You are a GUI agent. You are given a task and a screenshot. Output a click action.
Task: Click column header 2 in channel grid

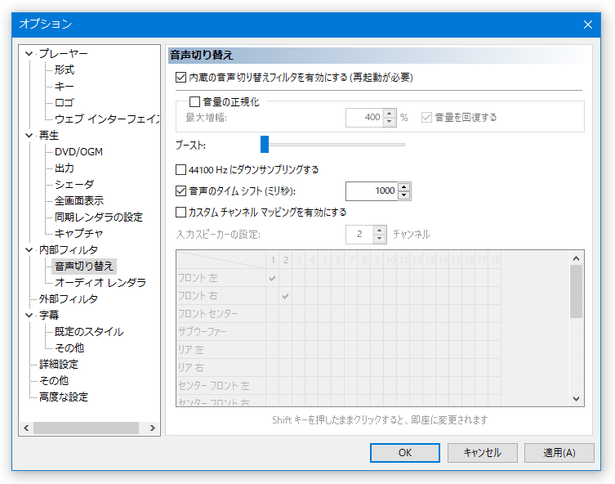pyautogui.click(x=286, y=260)
